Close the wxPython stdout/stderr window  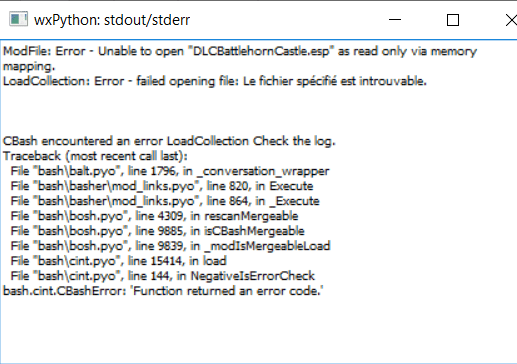(x=511, y=20)
